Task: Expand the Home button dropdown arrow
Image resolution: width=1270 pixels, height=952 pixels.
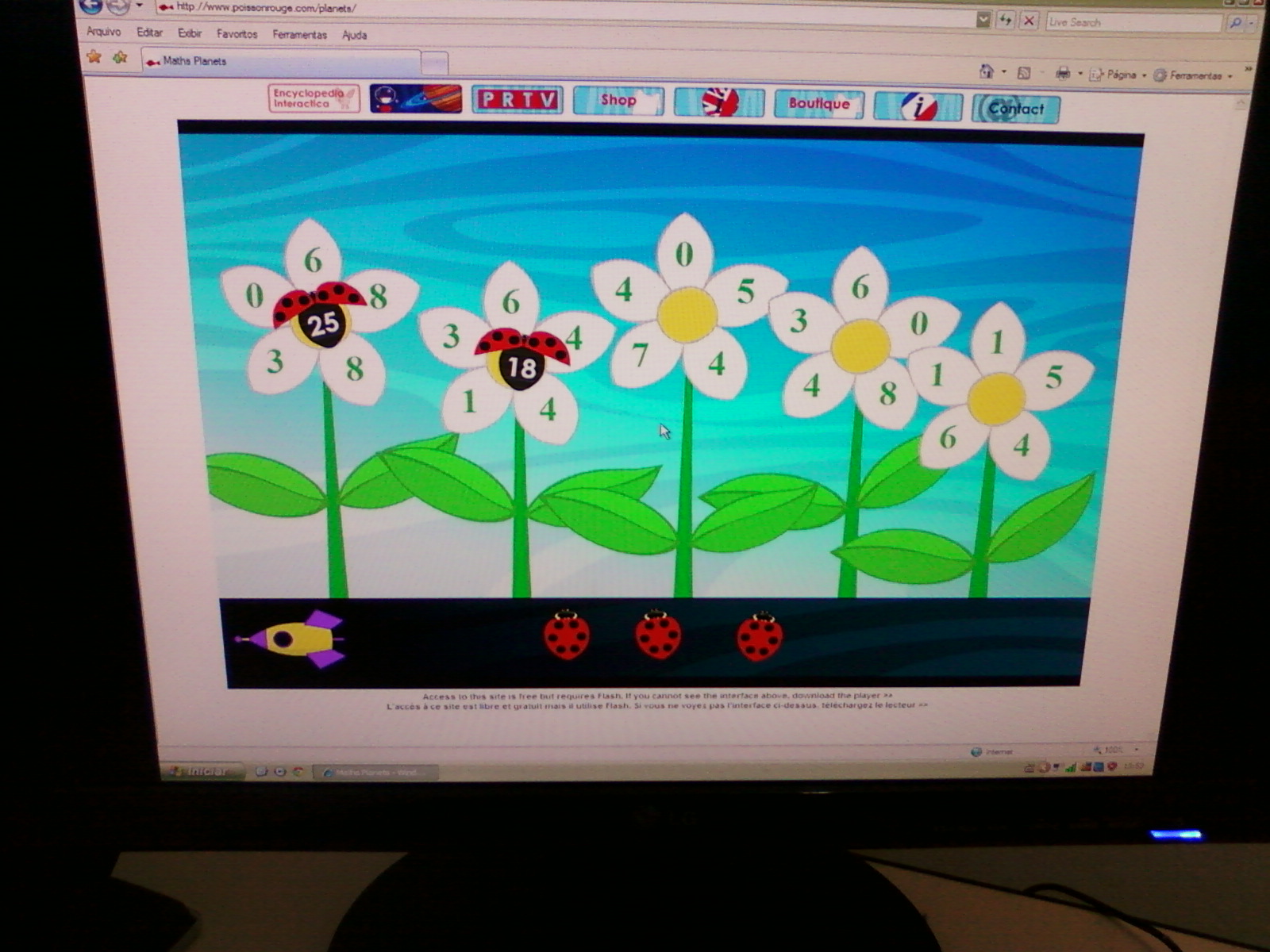Action: tap(1004, 72)
